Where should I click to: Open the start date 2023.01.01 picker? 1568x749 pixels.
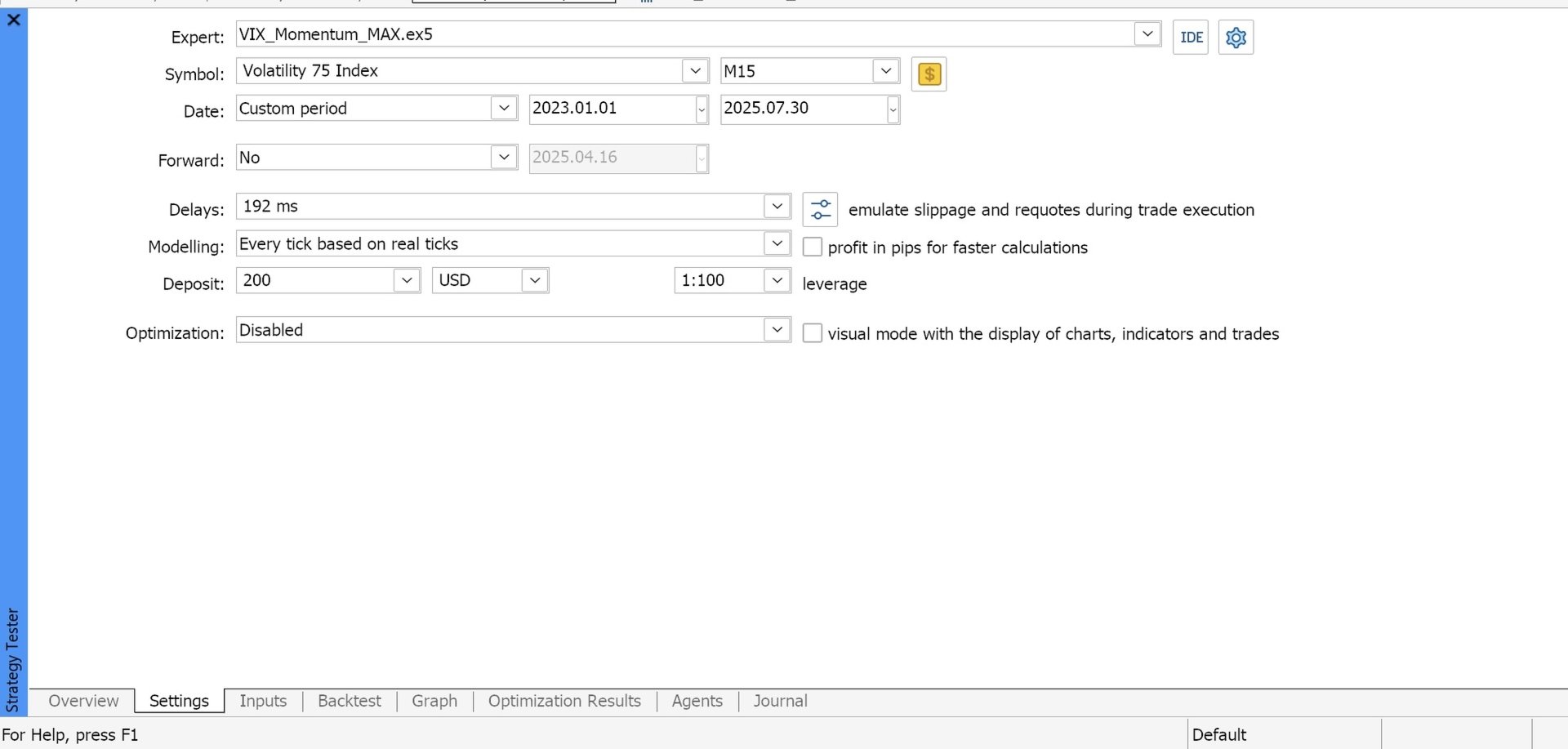pyautogui.click(x=702, y=109)
